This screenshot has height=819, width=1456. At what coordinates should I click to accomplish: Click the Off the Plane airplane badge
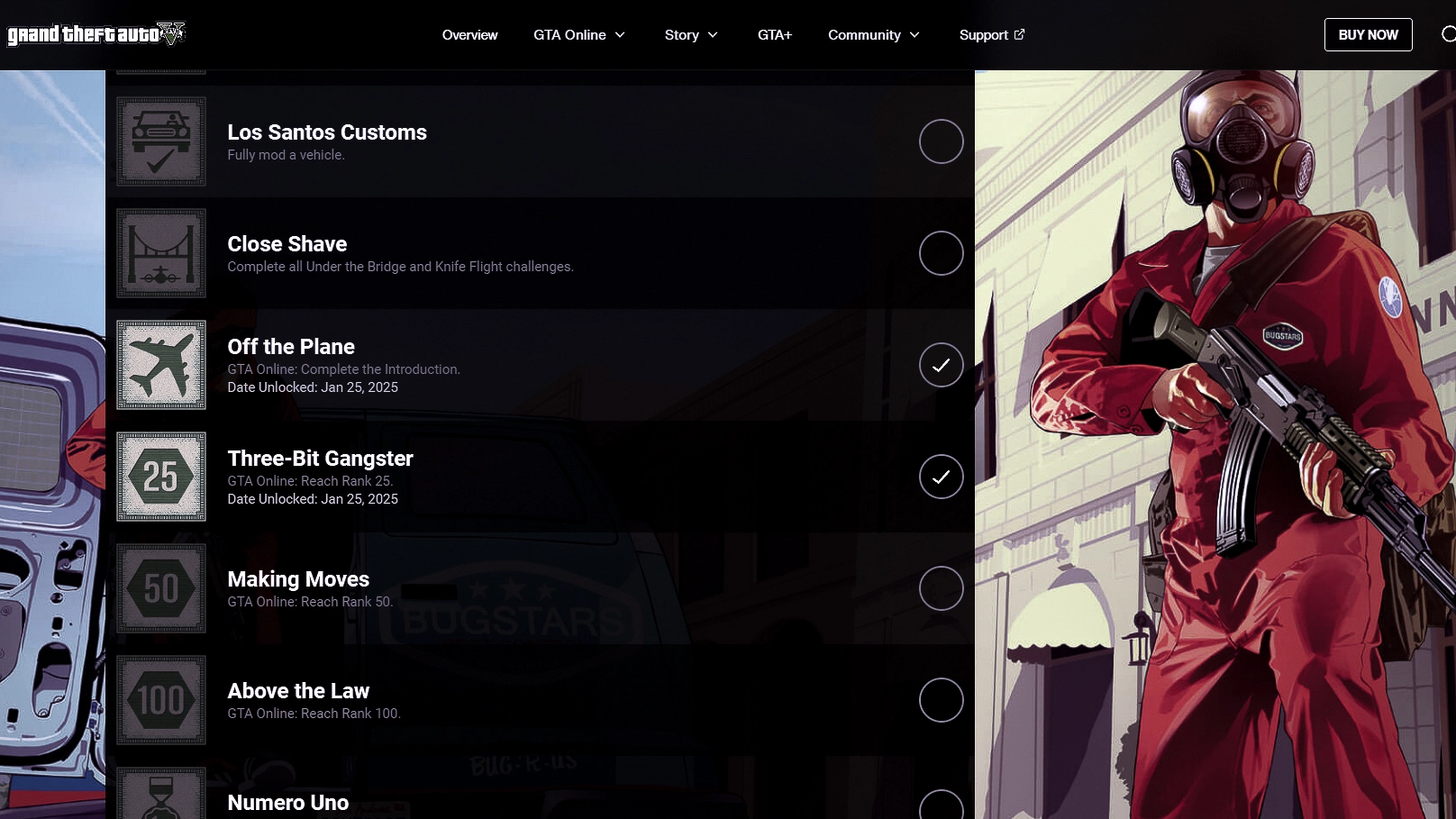[x=161, y=365]
